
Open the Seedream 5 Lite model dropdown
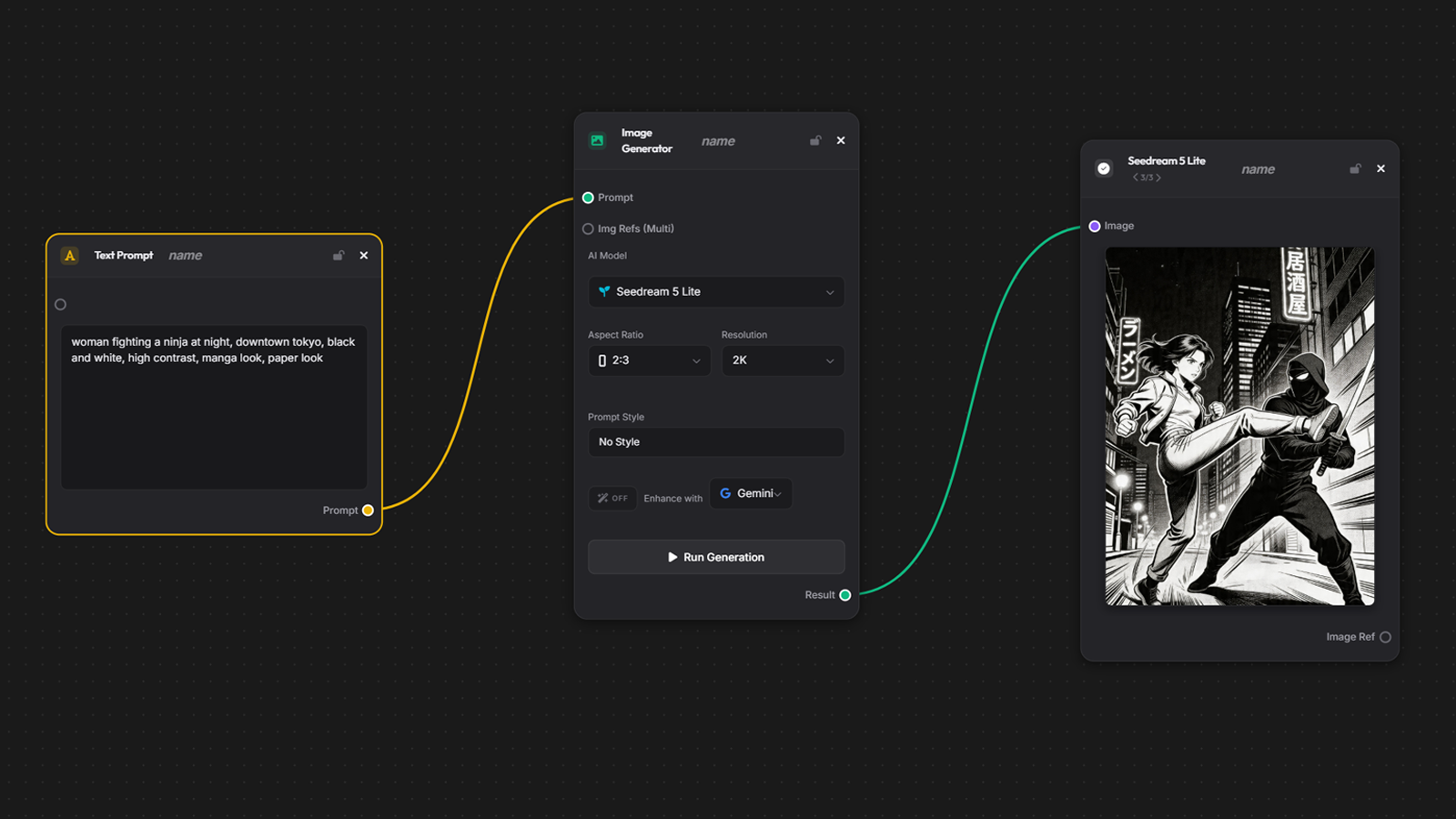(716, 292)
